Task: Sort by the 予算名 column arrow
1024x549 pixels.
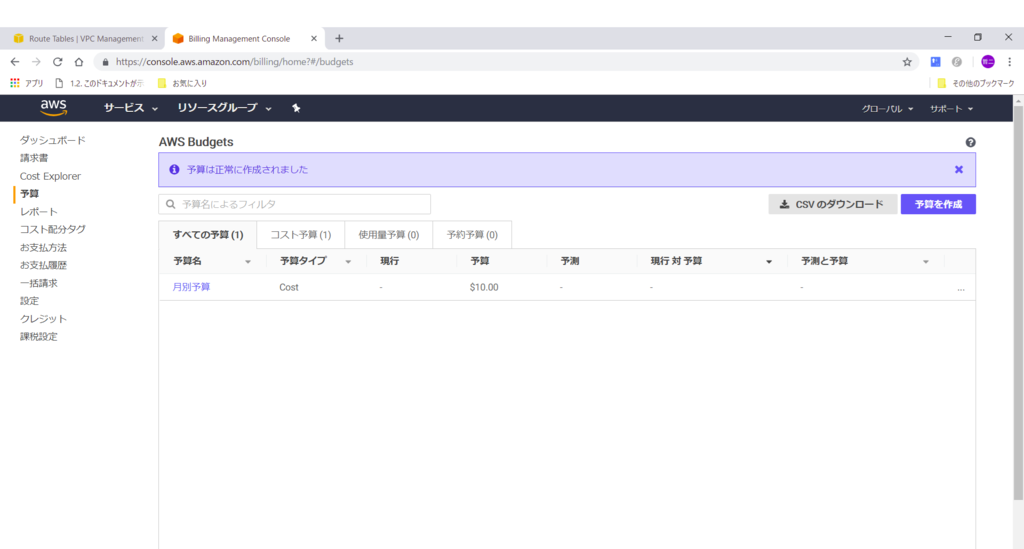Action: tap(248, 262)
